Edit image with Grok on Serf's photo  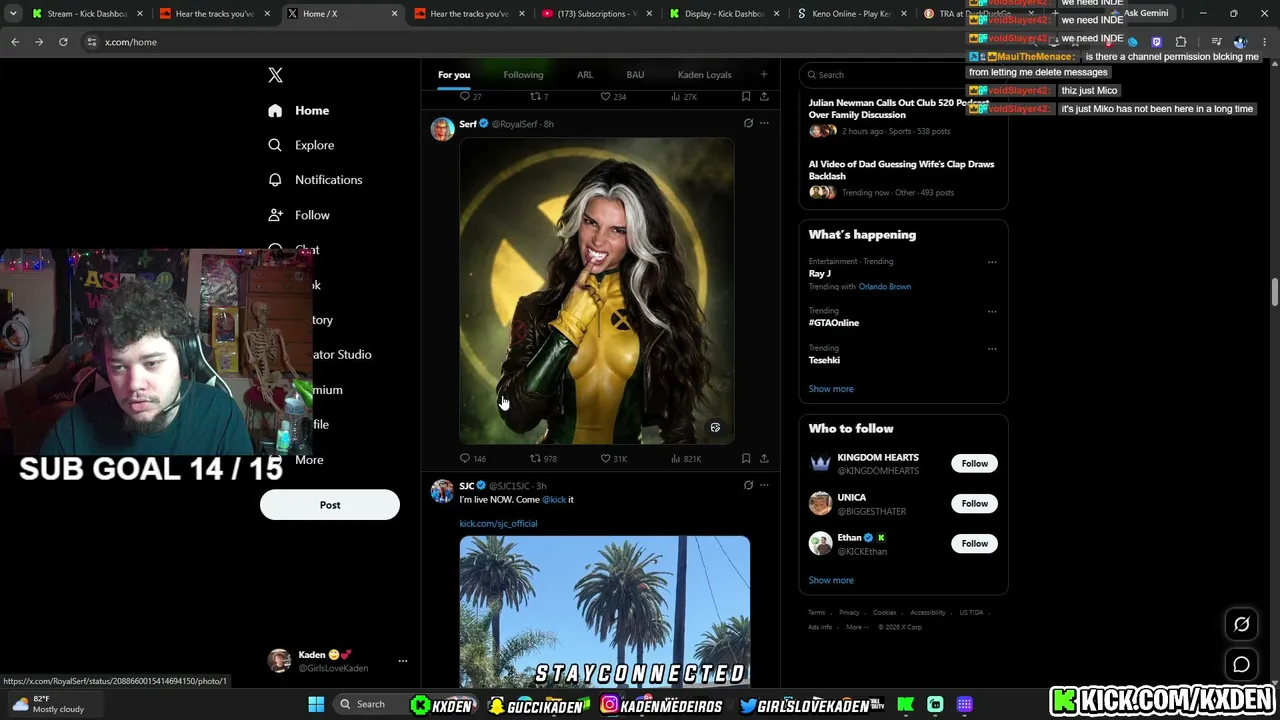[x=715, y=427]
